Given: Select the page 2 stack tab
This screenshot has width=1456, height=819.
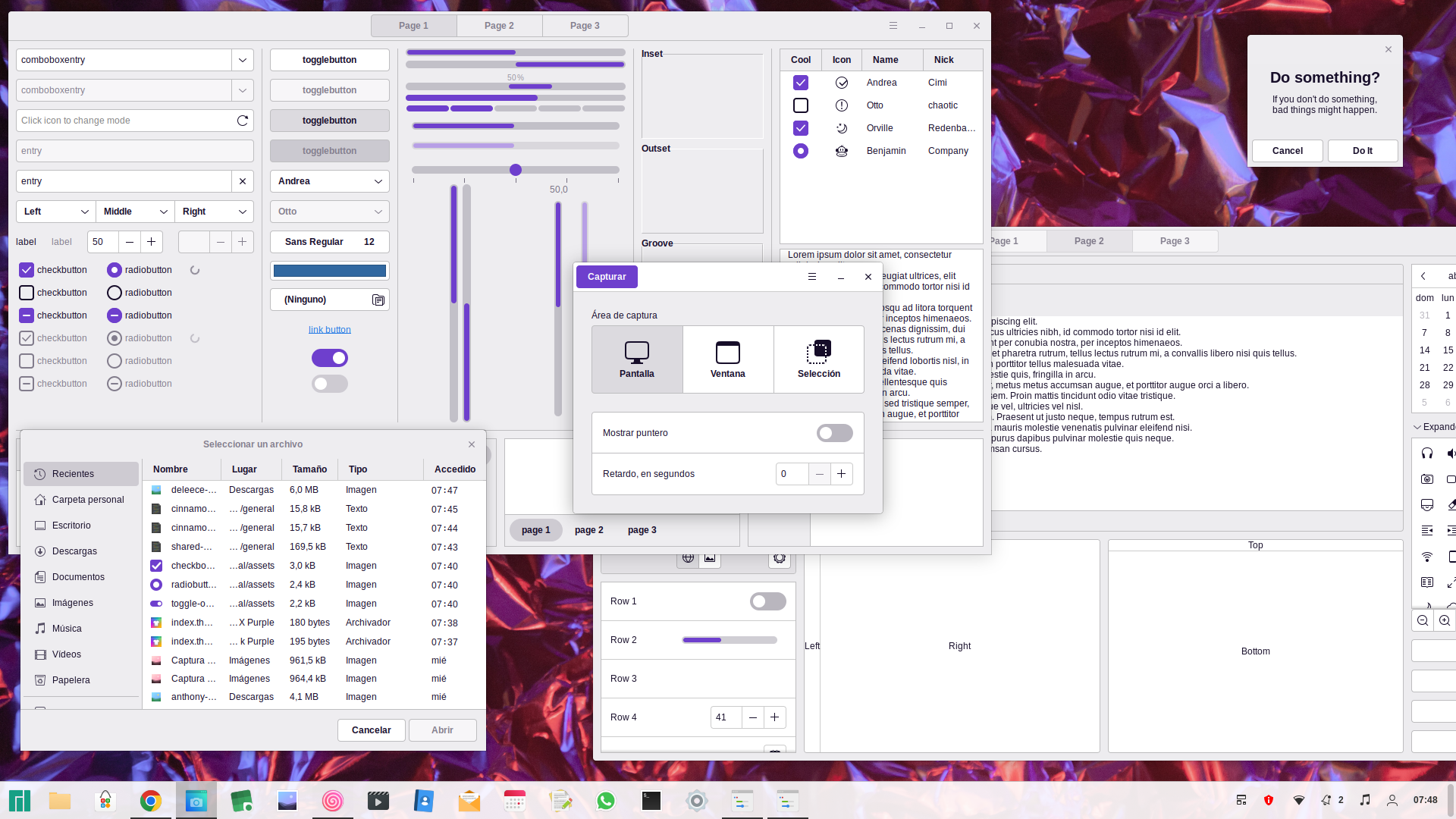Looking at the screenshot, I should pyautogui.click(x=589, y=530).
